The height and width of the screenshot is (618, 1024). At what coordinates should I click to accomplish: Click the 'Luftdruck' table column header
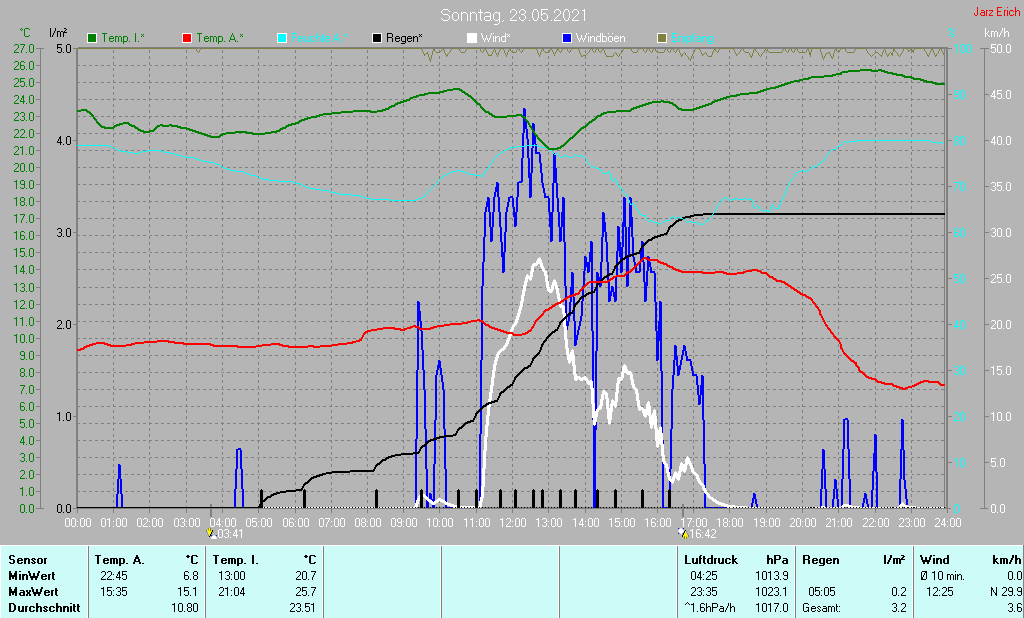point(711,560)
